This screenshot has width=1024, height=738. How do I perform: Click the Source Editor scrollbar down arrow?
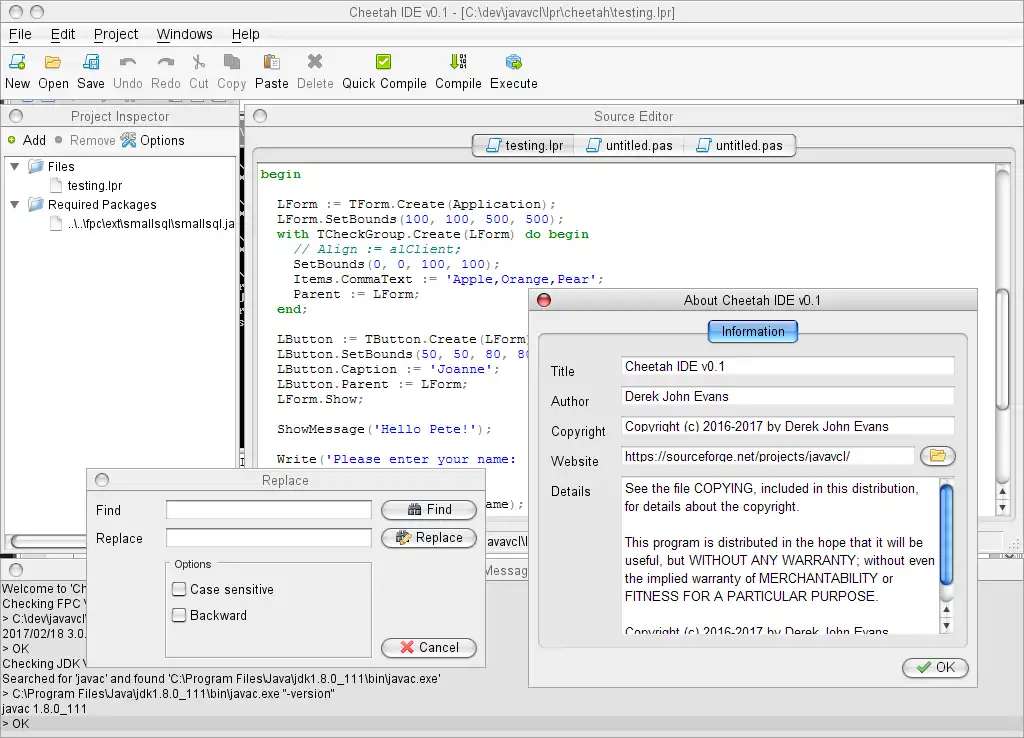pyautogui.click(x=1003, y=507)
